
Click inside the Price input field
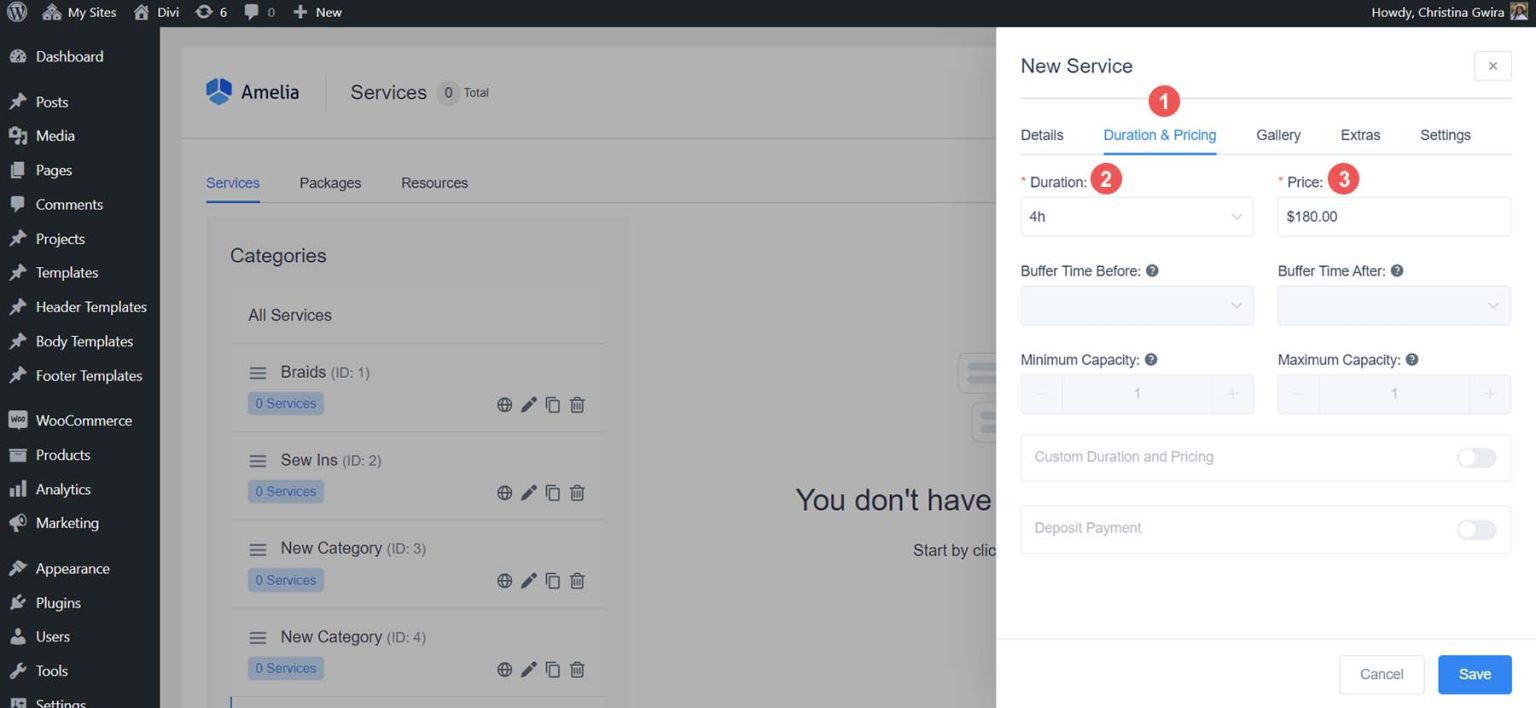(1393, 216)
